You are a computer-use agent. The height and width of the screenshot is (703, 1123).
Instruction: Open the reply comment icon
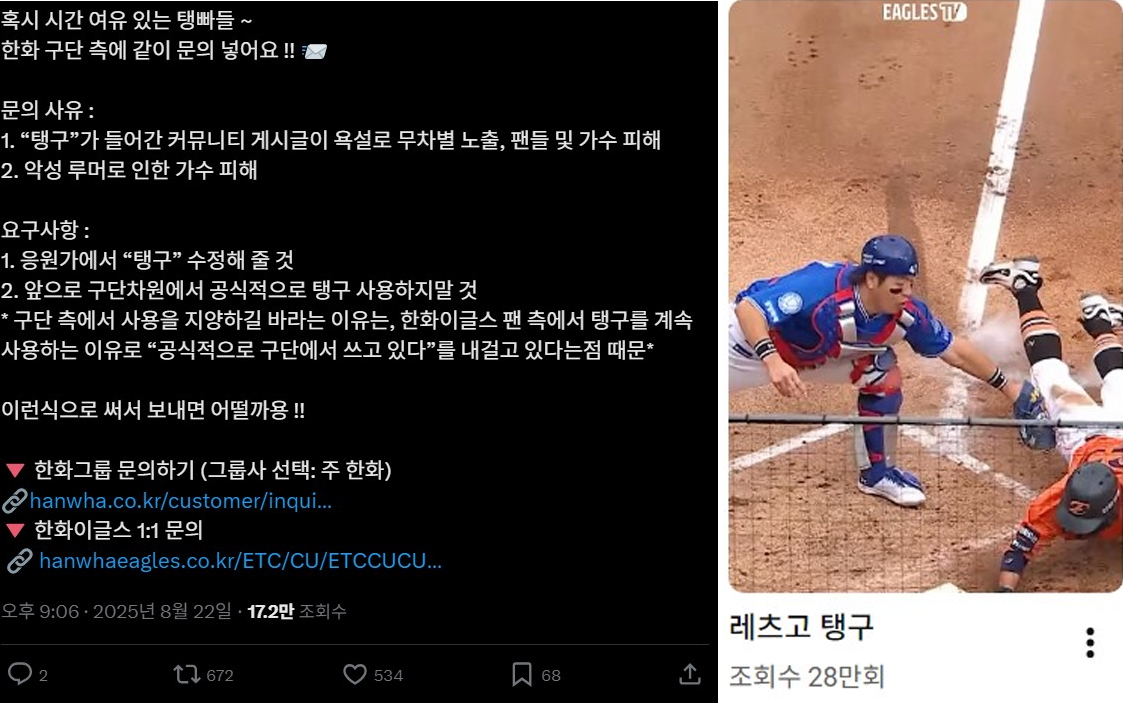[x=20, y=674]
